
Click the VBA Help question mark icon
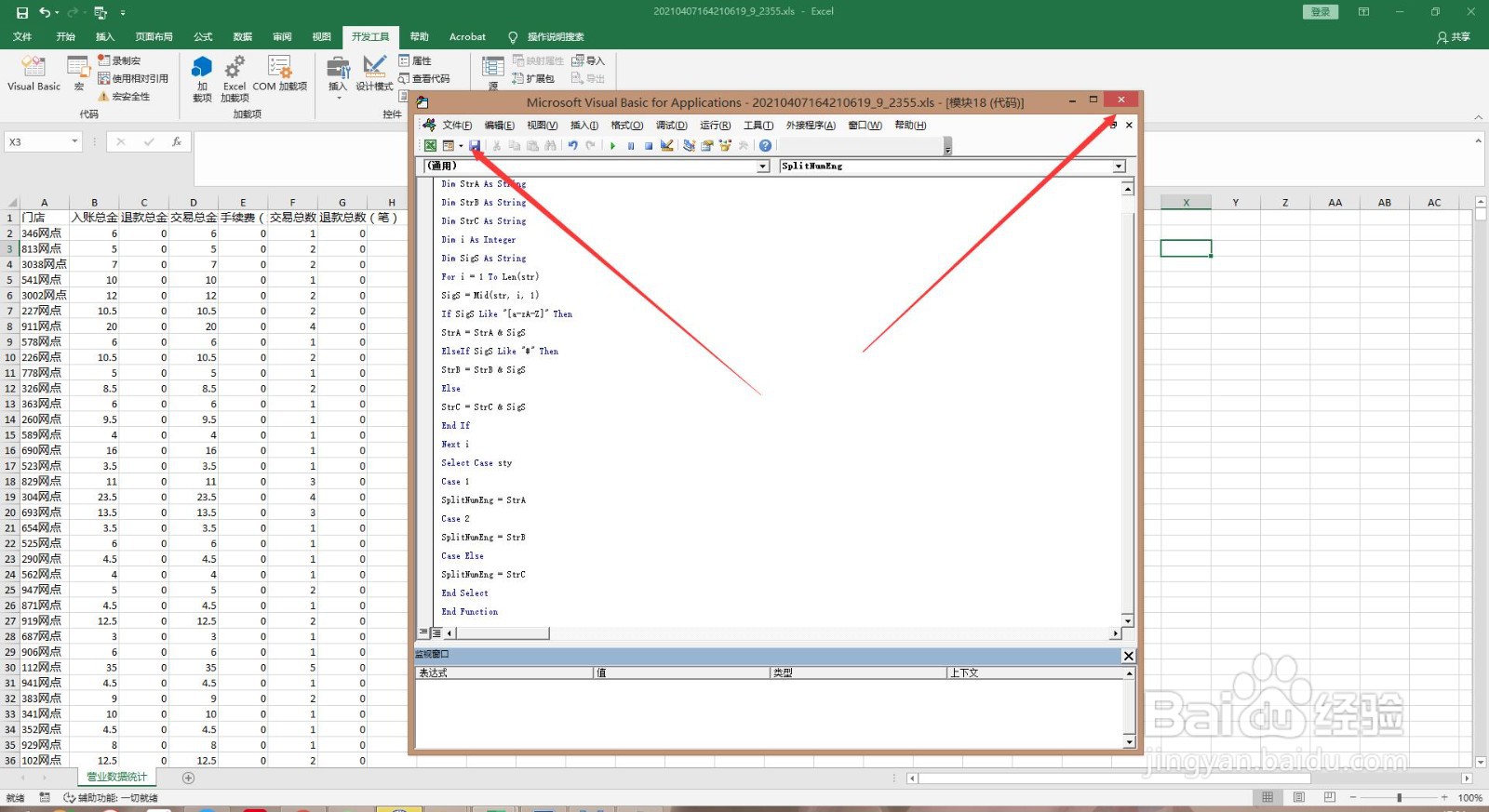click(765, 145)
